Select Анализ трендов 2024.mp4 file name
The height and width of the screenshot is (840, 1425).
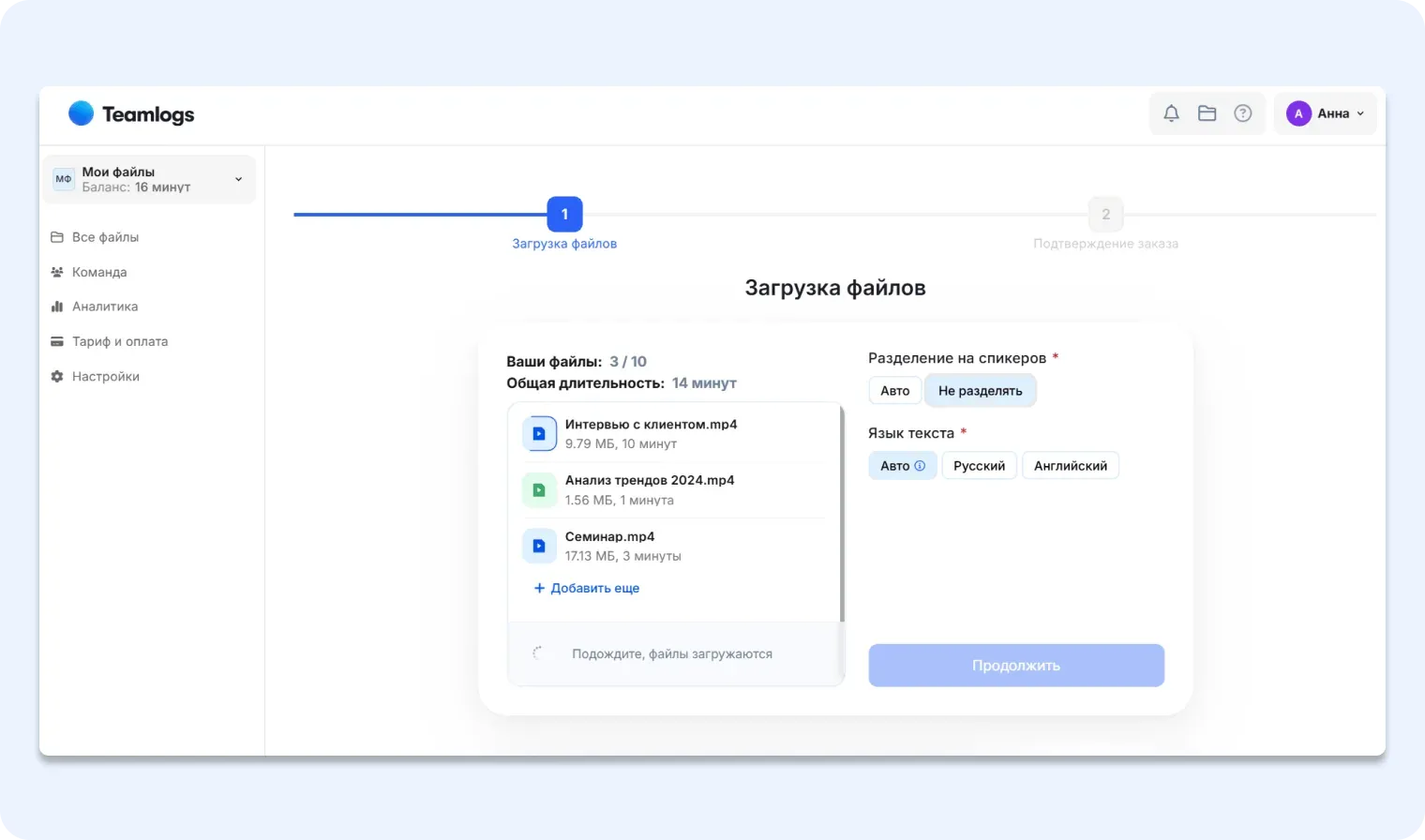tap(650, 480)
